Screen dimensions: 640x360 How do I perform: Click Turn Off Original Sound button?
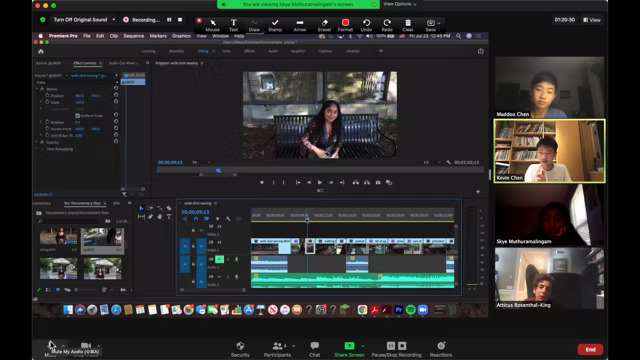click(x=80, y=20)
